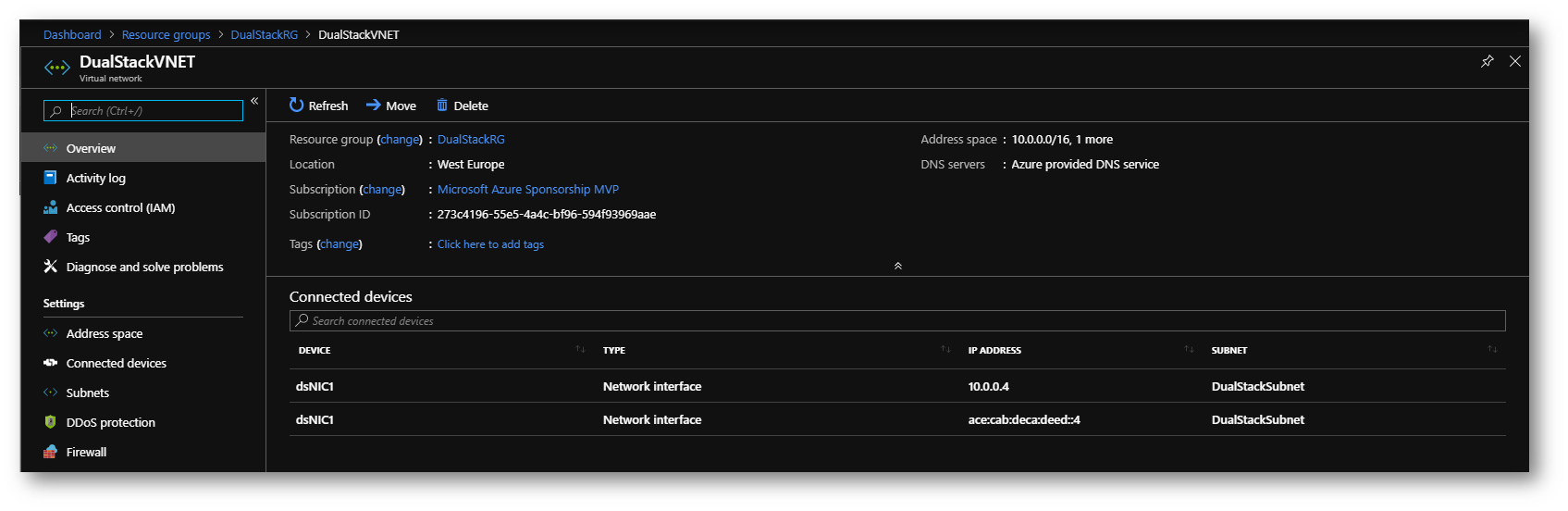Viewport: 1568px width, 511px height.
Task: Pin DualStackVNET blade to dashboard
Action: pos(1488,61)
